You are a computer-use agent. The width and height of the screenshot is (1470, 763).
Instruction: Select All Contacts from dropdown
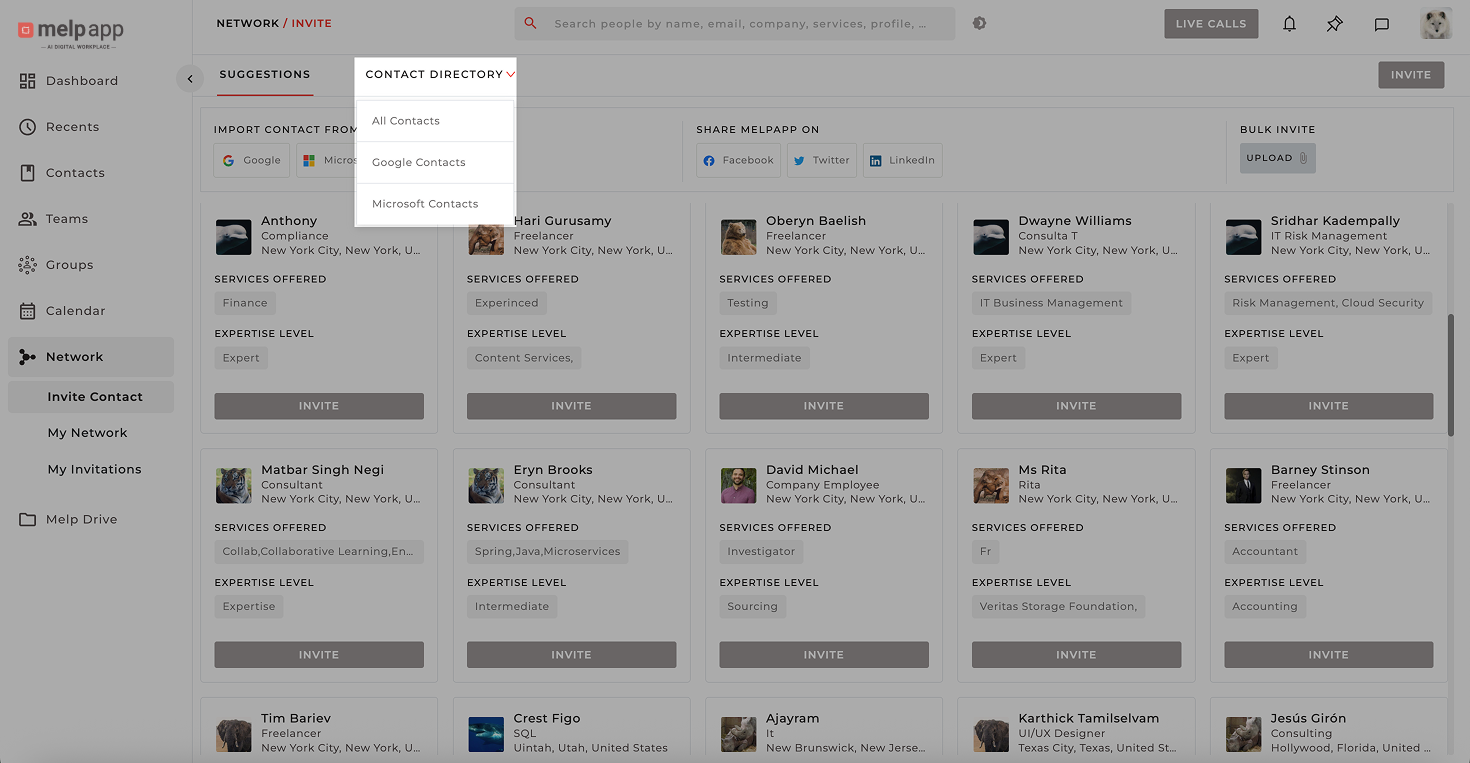(x=406, y=121)
